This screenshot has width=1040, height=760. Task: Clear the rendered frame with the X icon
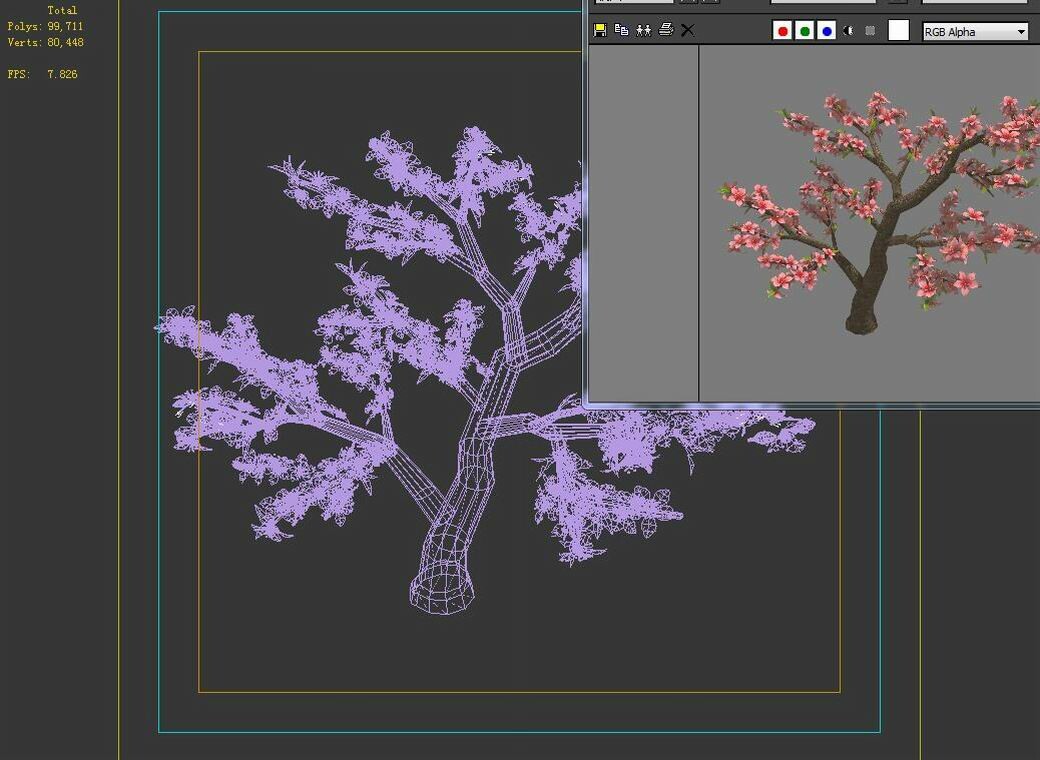(x=688, y=31)
